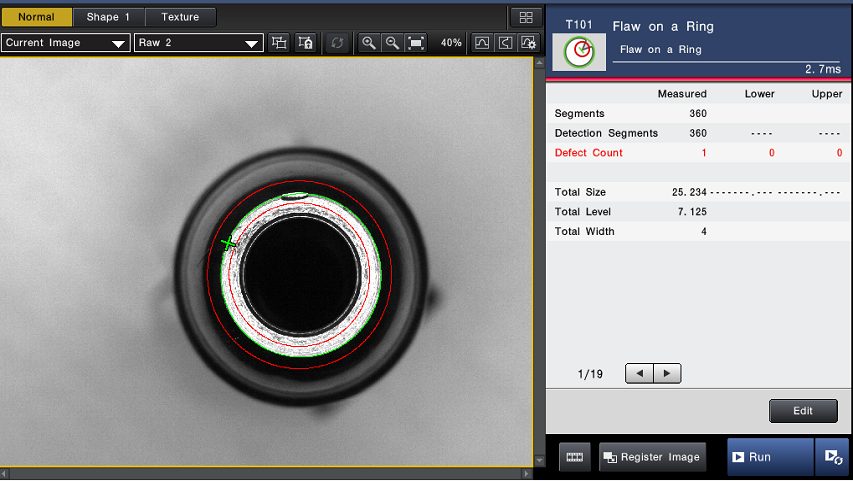The width and height of the screenshot is (853, 481).
Task: Go to next results page arrow
Action: 667,373
